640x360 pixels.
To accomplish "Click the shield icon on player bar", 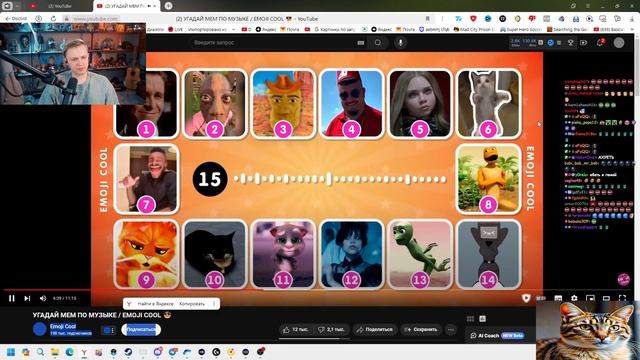I will tap(526, 298).
